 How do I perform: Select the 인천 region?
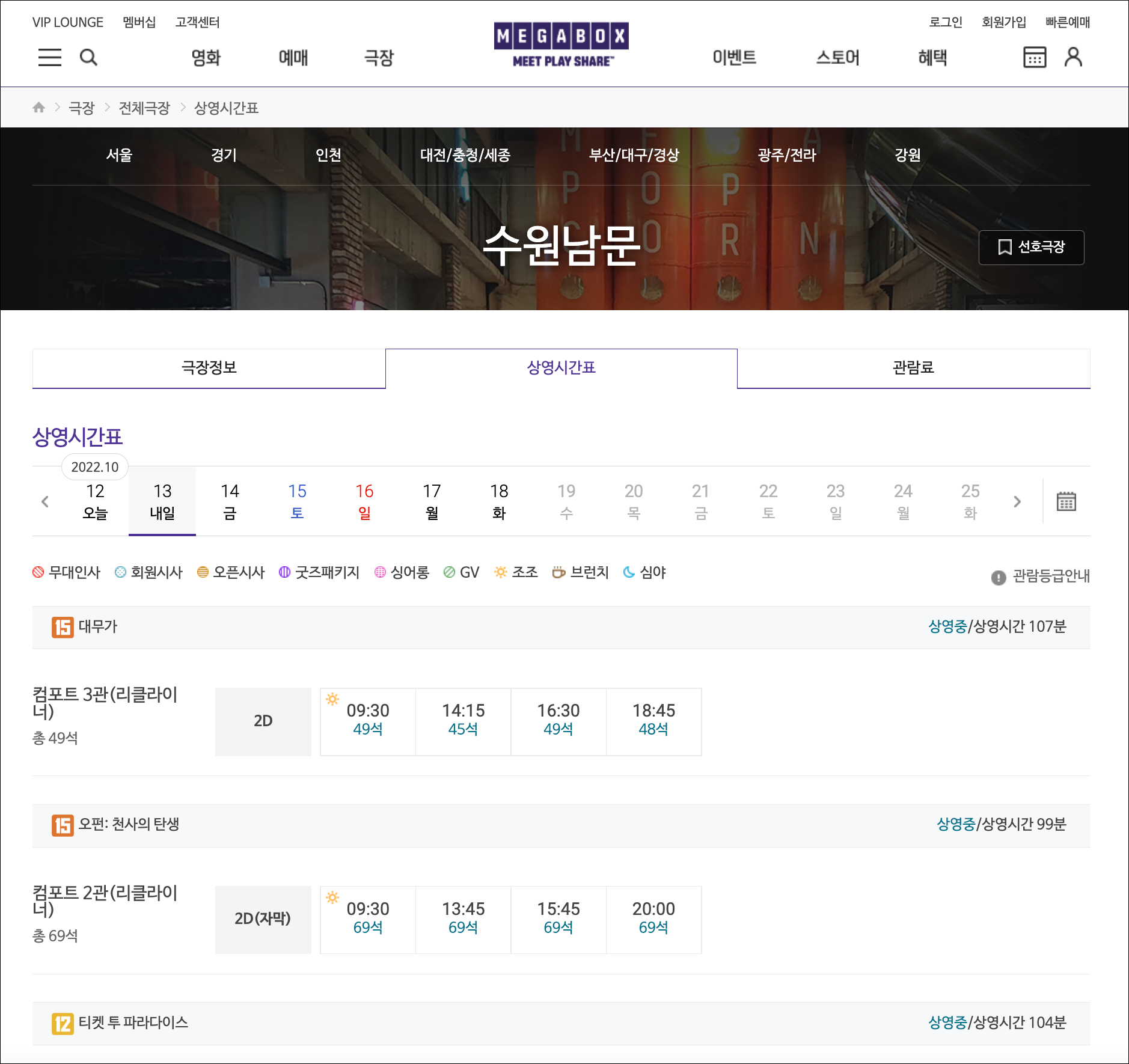328,155
